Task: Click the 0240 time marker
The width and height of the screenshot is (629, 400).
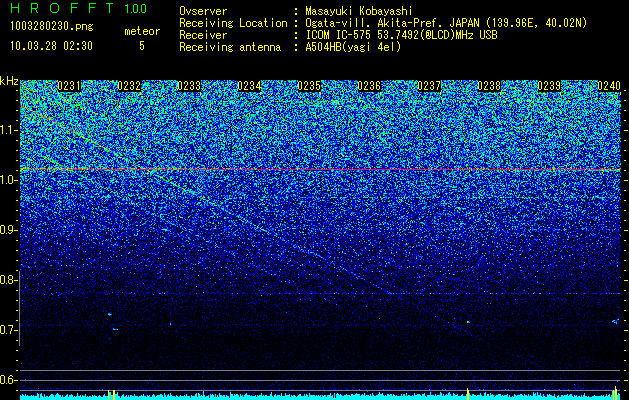Action: [x=609, y=86]
